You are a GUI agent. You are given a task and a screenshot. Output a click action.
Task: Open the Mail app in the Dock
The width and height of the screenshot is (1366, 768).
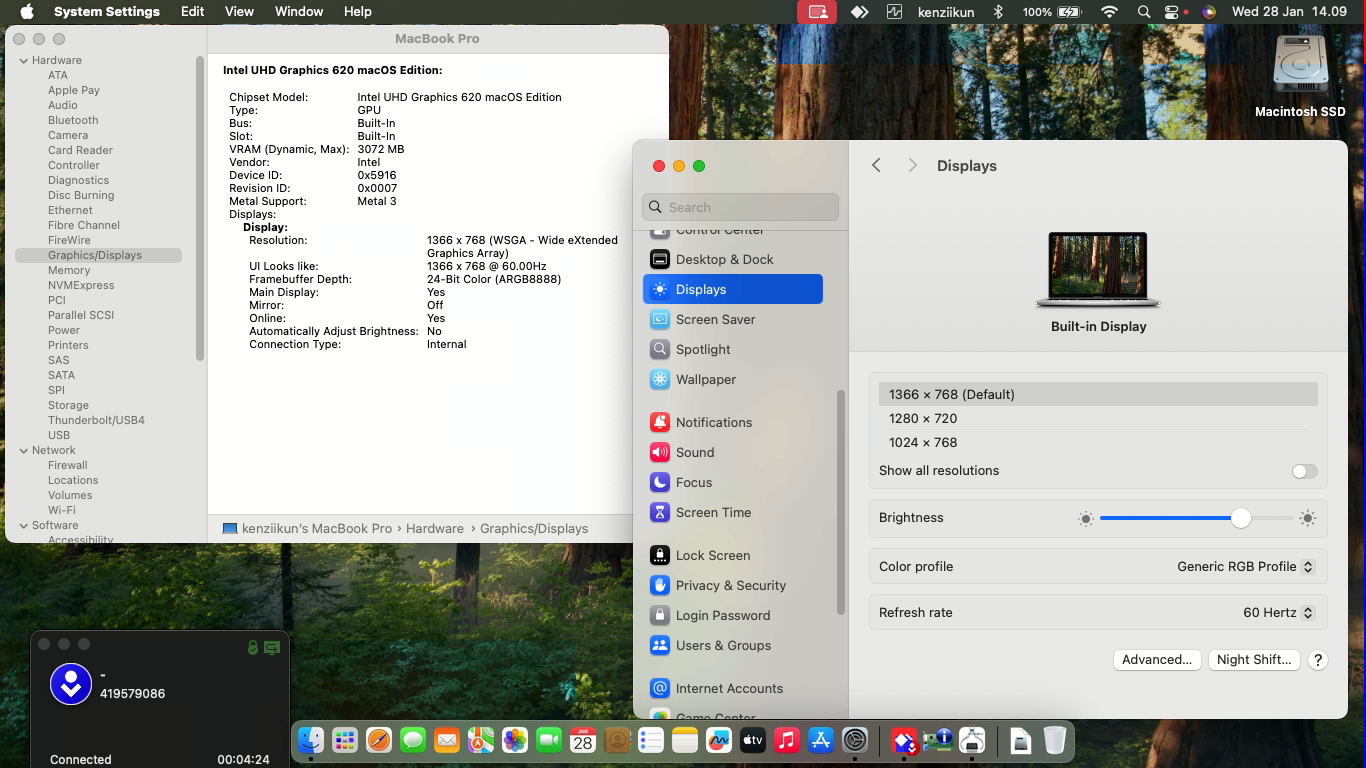click(x=447, y=741)
